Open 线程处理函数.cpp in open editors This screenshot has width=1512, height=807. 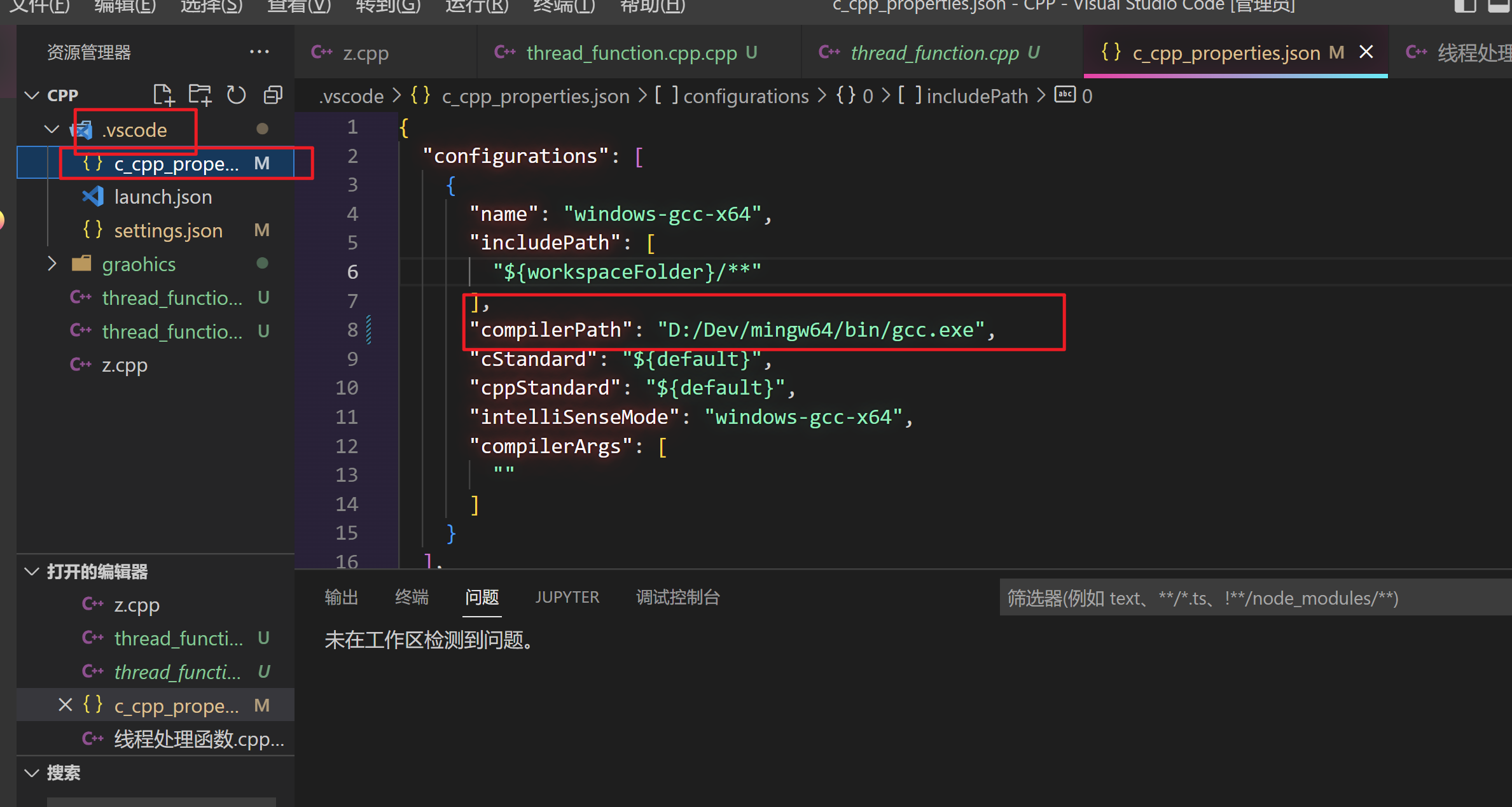(156, 739)
